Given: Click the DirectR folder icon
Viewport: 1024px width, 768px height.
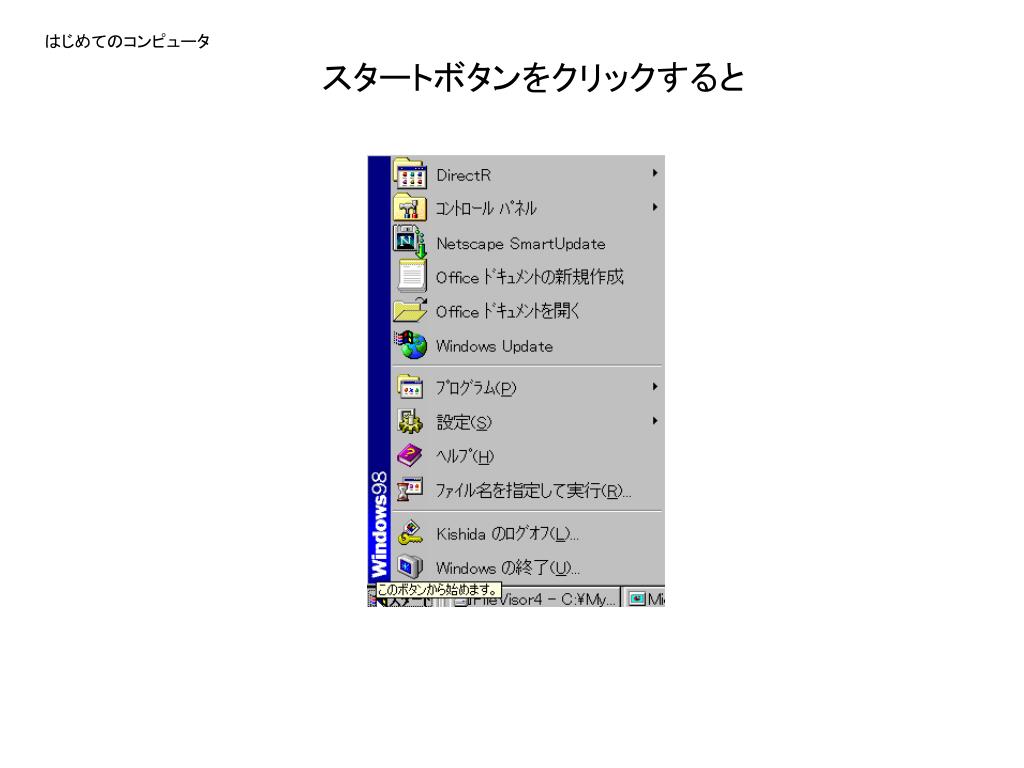Looking at the screenshot, I should pos(410,174).
